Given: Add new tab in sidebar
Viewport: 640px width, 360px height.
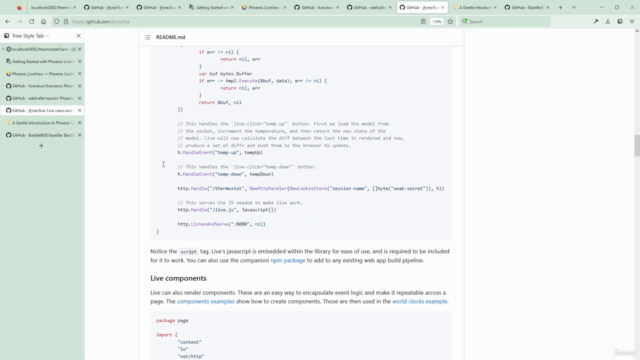Looking at the screenshot, I should [41, 146].
